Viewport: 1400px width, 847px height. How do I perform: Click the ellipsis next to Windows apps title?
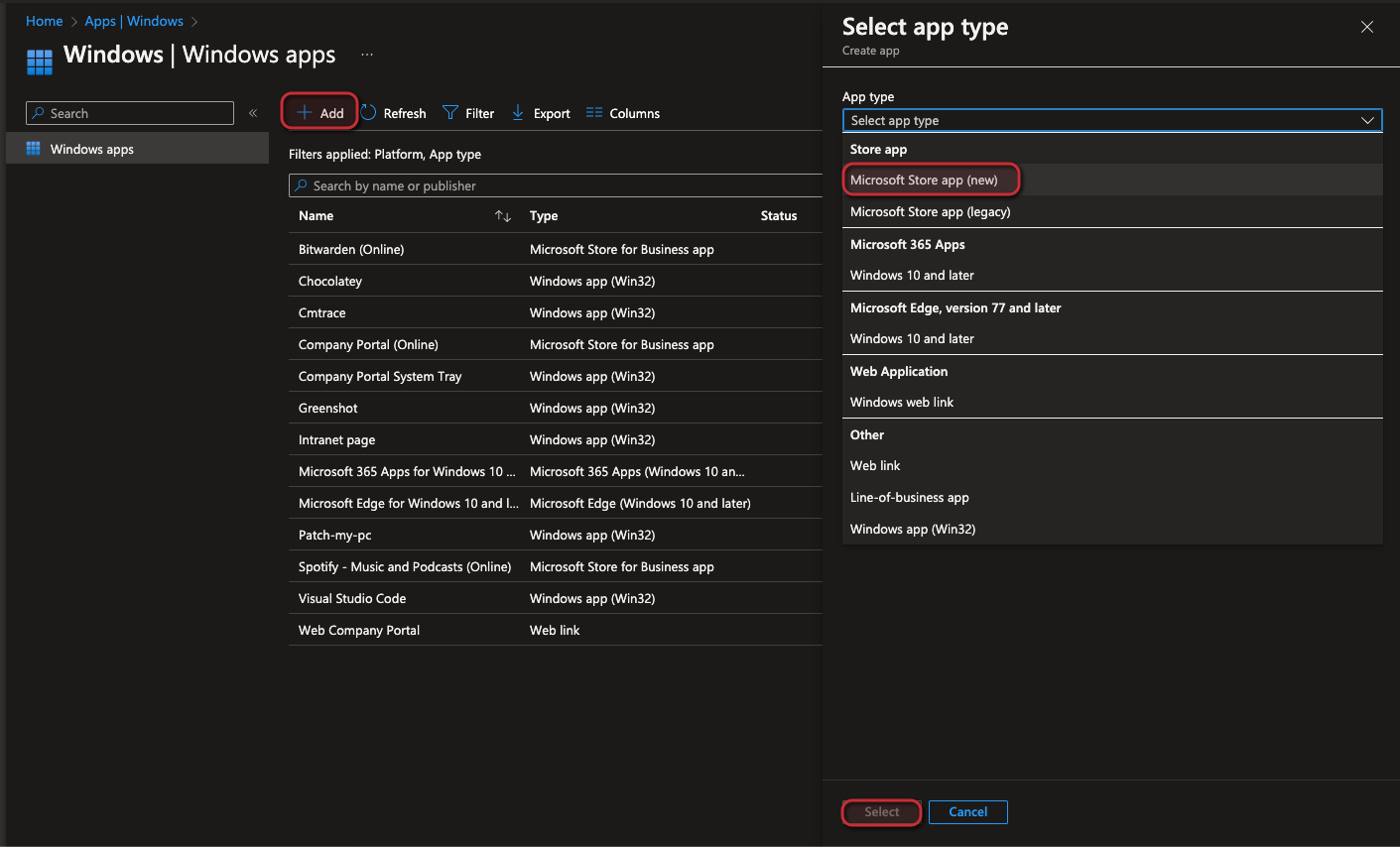(367, 54)
